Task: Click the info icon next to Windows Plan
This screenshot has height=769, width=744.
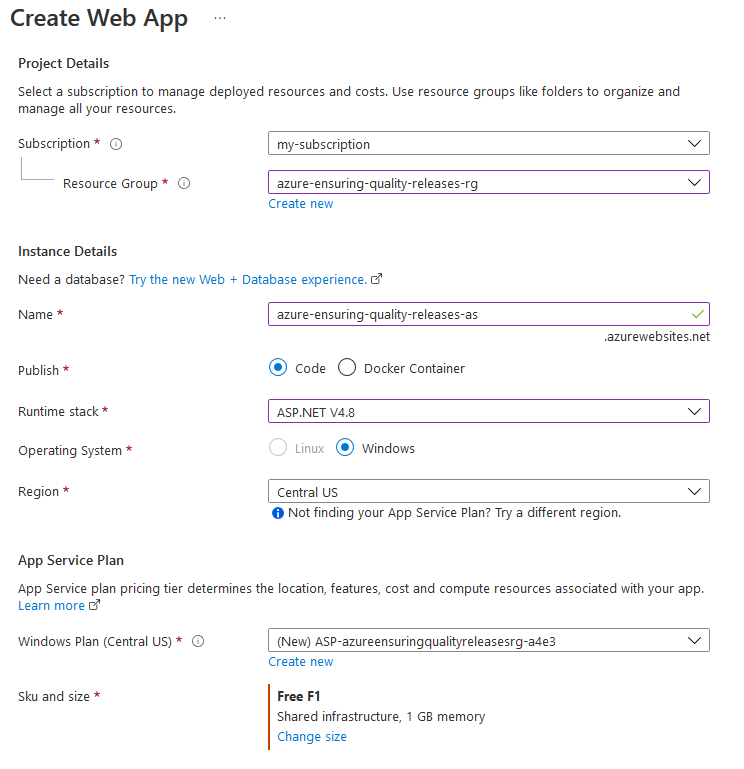Action: (198, 641)
